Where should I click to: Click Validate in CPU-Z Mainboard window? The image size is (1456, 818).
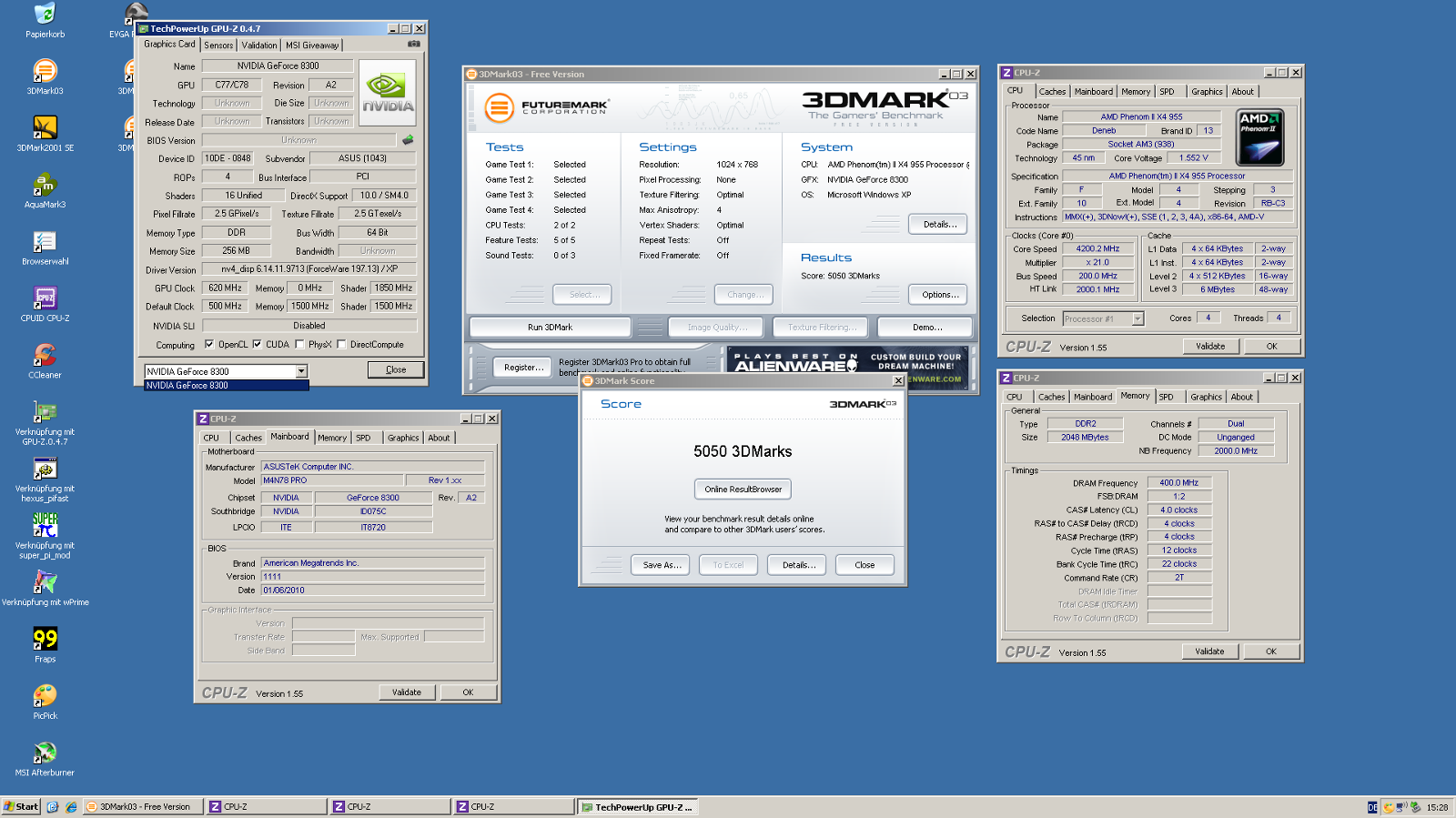tap(407, 692)
